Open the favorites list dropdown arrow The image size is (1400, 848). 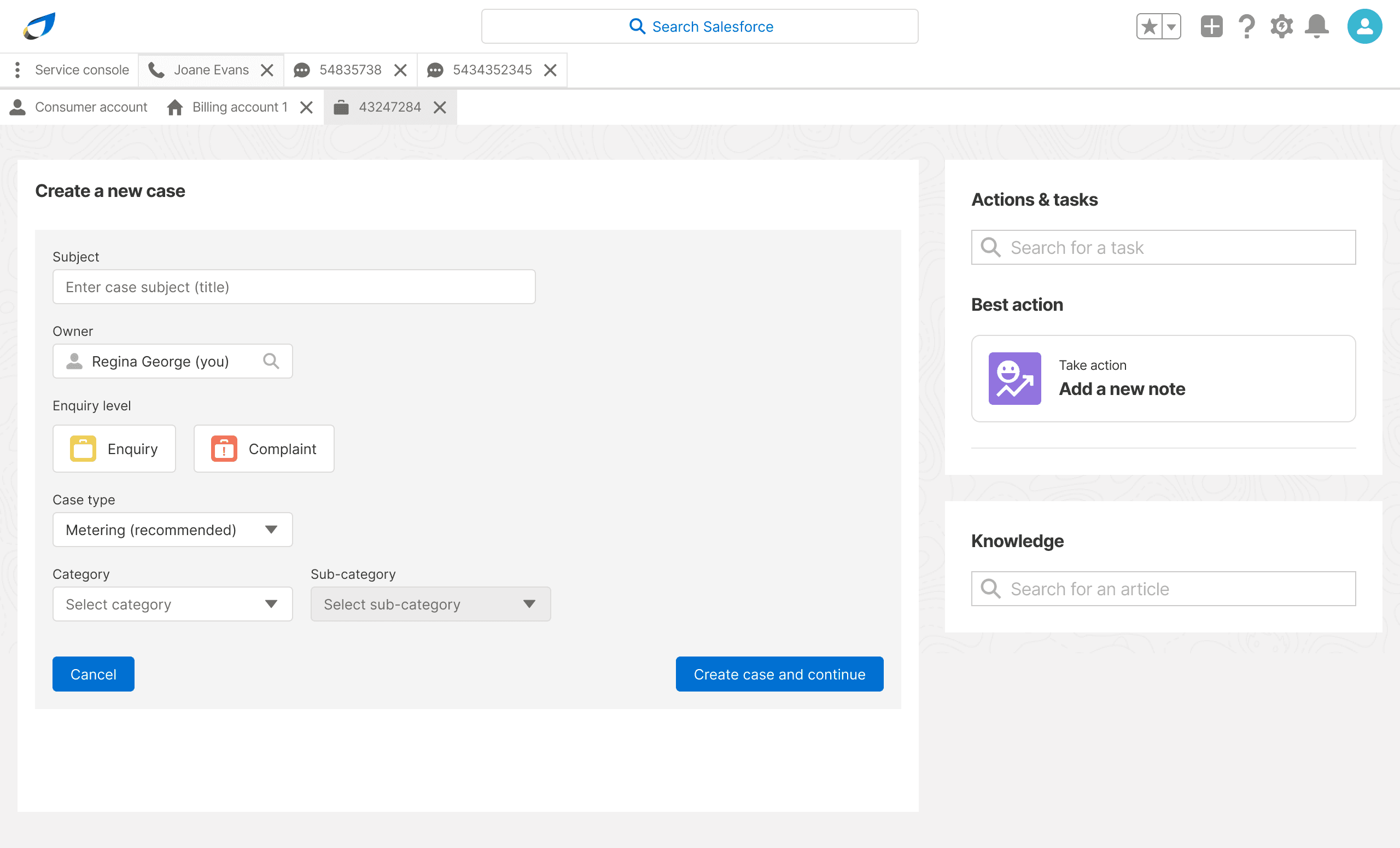pyautogui.click(x=1171, y=27)
